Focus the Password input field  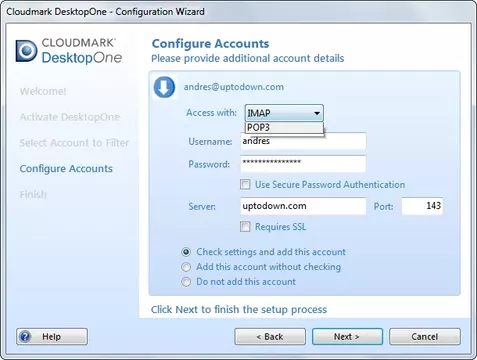[x=303, y=164]
